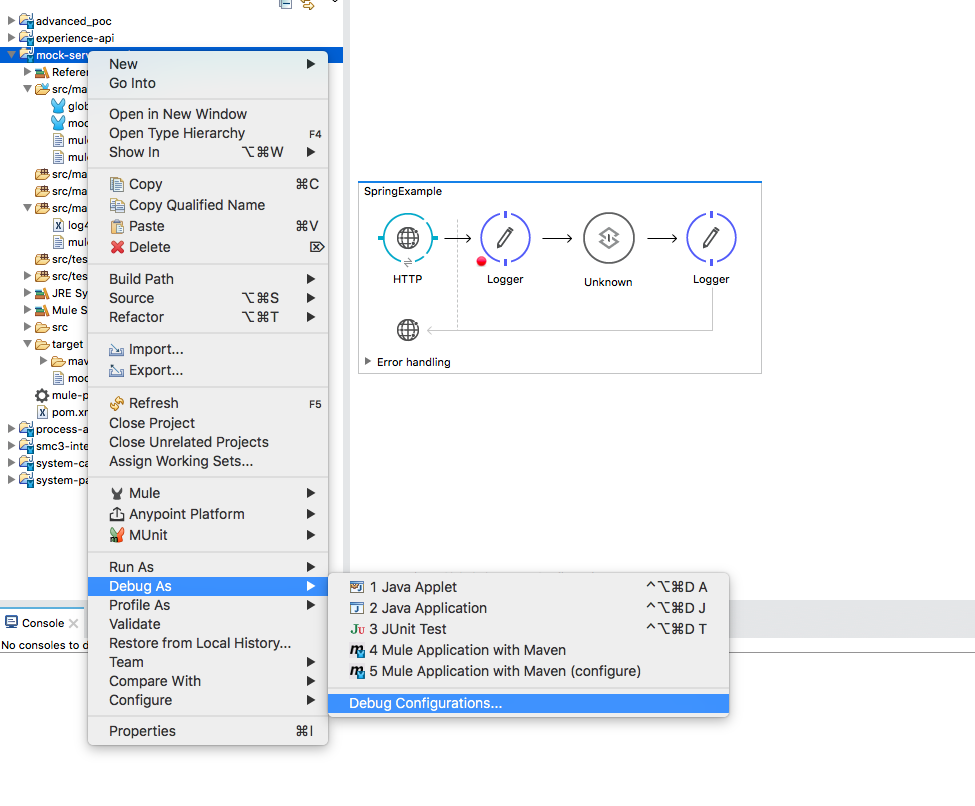Expand the process-a project

click(11, 428)
